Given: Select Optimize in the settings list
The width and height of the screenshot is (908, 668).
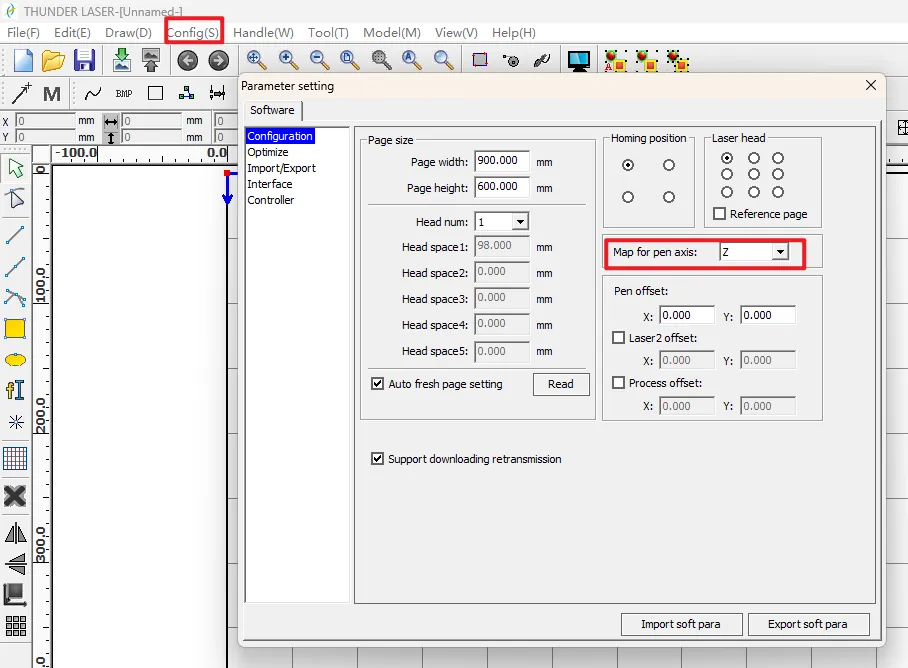Looking at the screenshot, I should click(x=268, y=152).
